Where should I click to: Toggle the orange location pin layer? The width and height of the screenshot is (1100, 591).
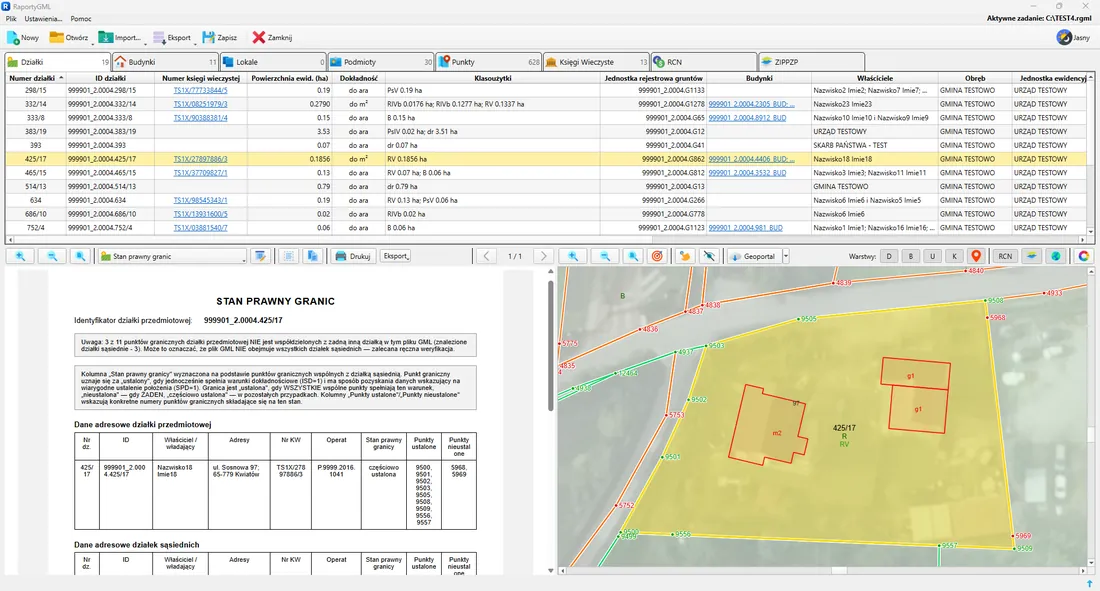tap(976, 256)
